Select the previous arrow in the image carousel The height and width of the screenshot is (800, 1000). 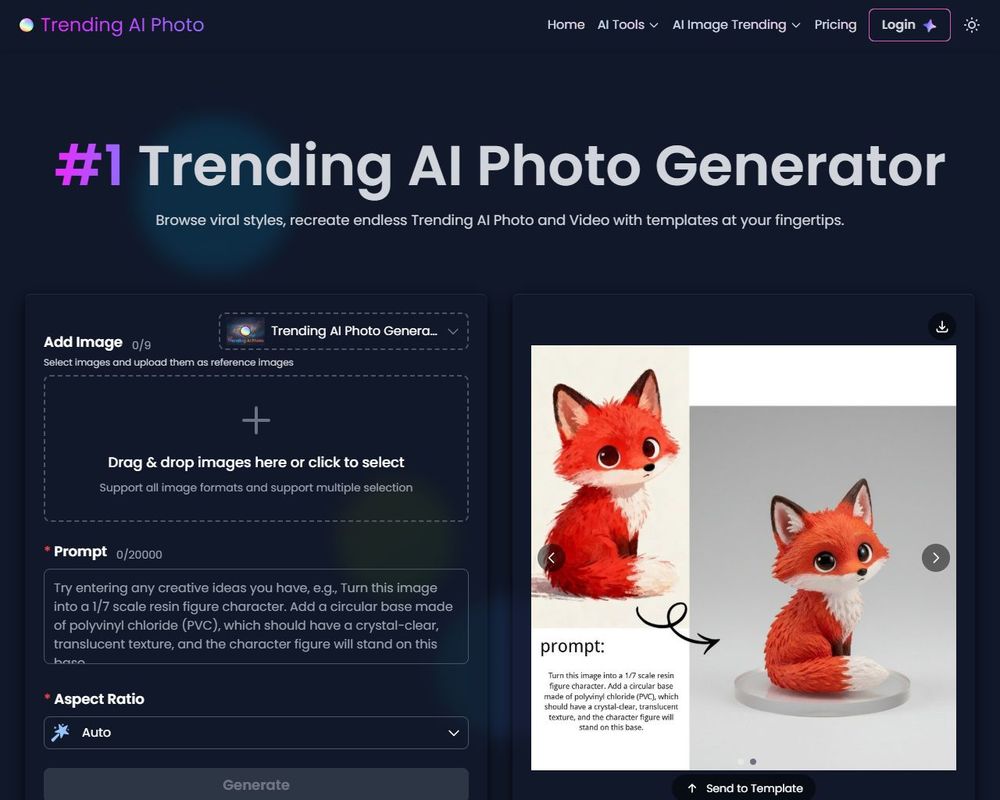[551, 558]
